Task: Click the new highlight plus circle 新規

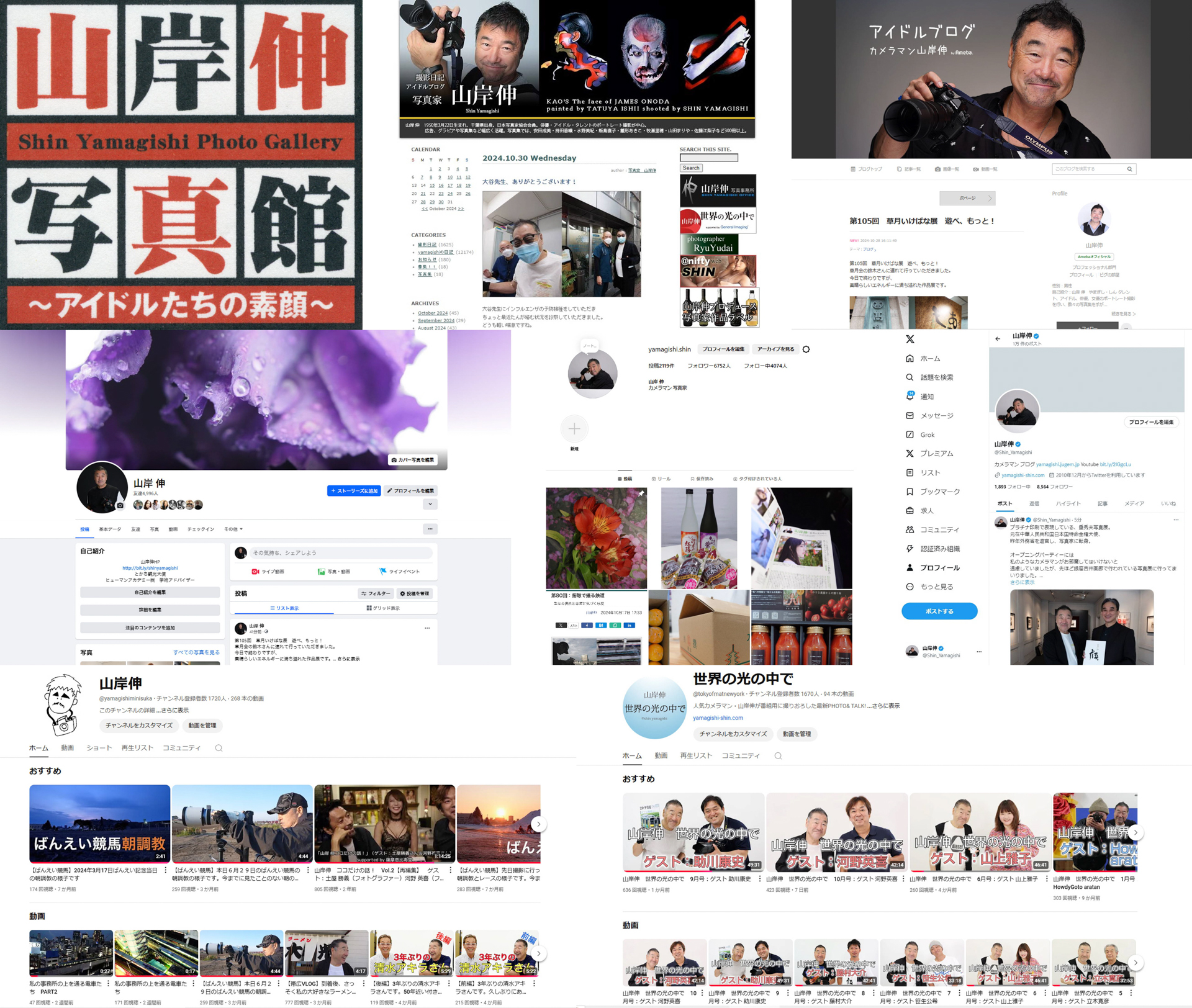Action: [574, 429]
